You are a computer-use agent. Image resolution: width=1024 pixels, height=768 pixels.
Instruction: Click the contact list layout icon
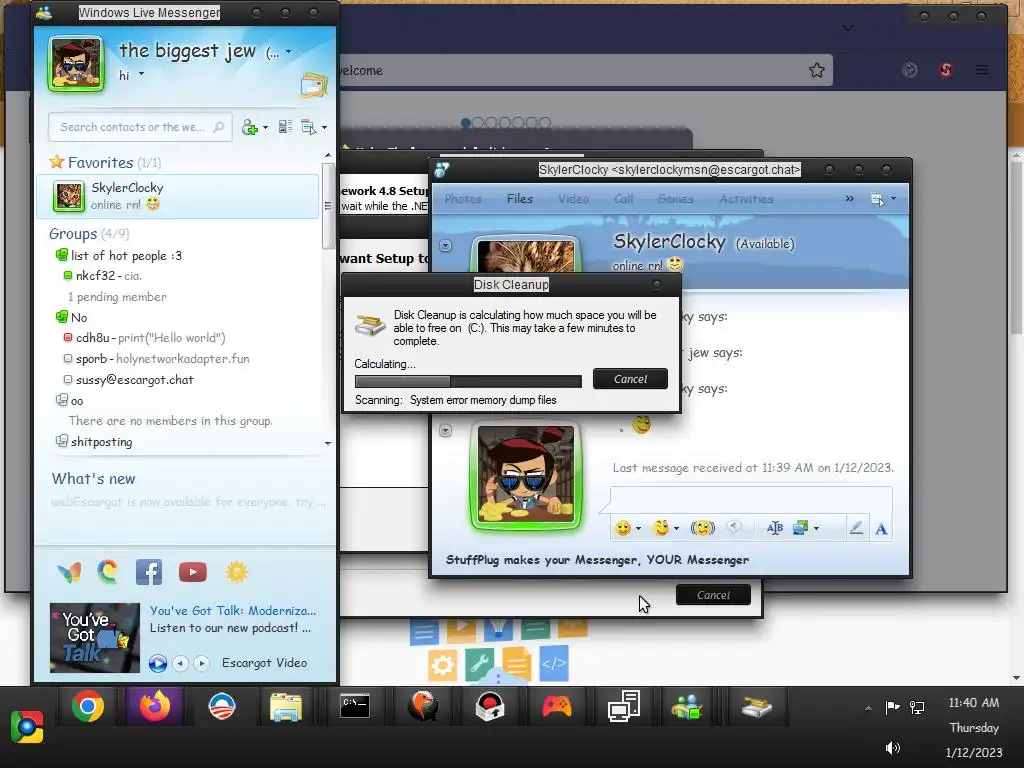[x=285, y=127]
